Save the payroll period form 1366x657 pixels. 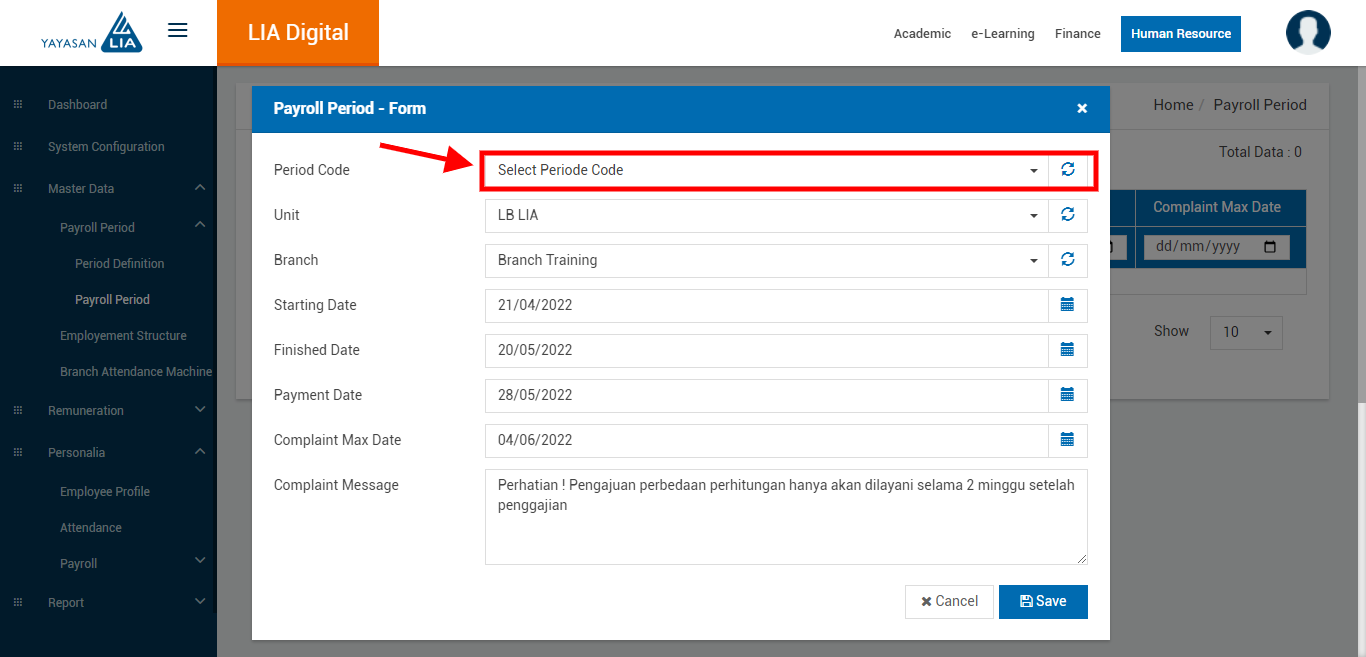(x=1042, y=602)
